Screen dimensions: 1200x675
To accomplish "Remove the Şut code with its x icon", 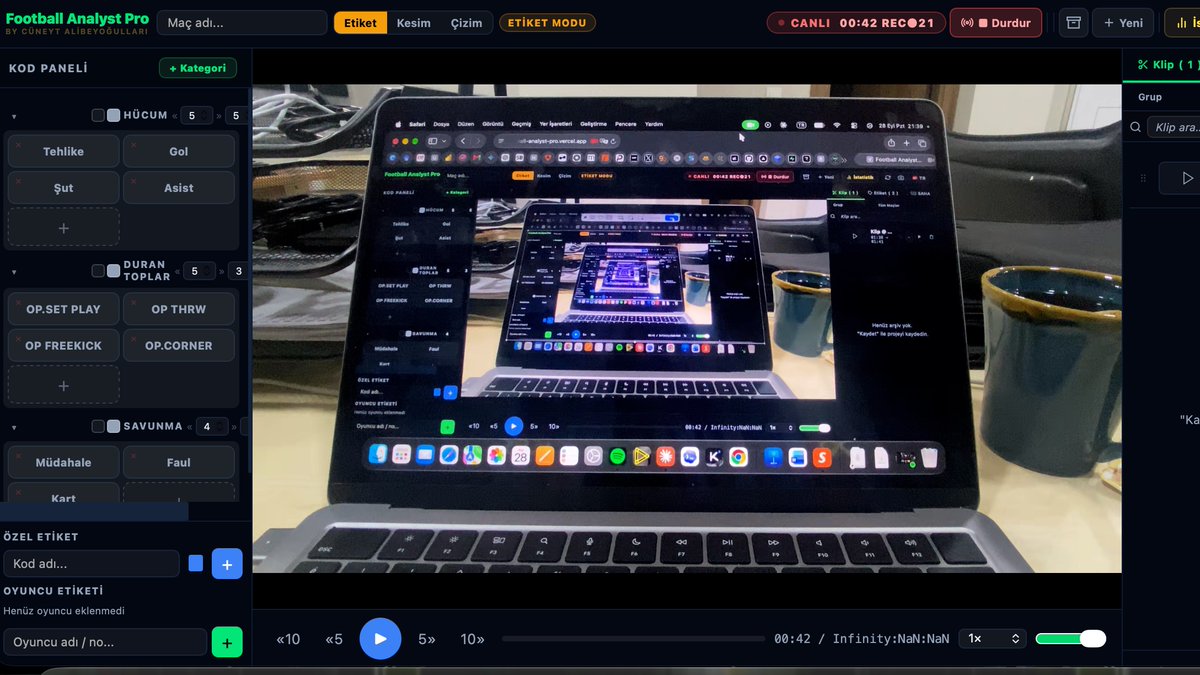I will pos(17,180).
